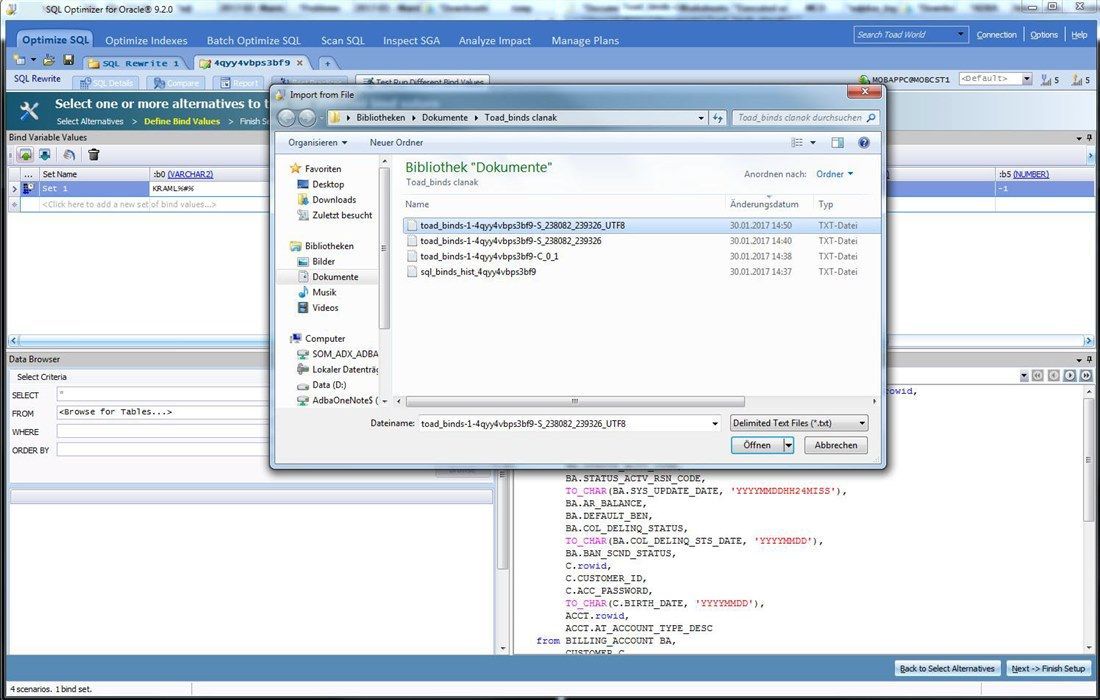
Task: Click the new session icon in main toolbar
Action: (x=20, y=60)
